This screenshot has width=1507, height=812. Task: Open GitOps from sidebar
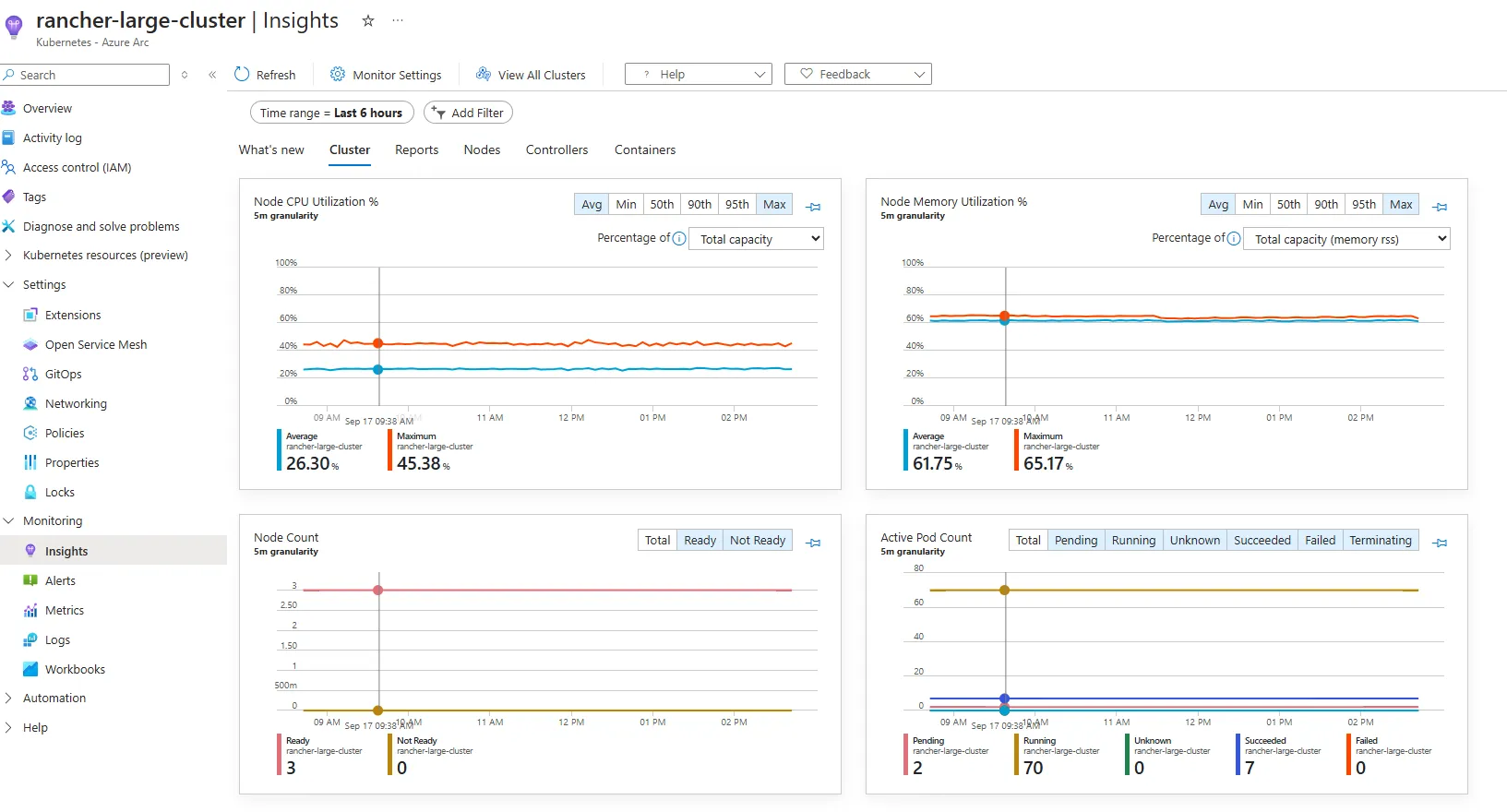(63, 374)
